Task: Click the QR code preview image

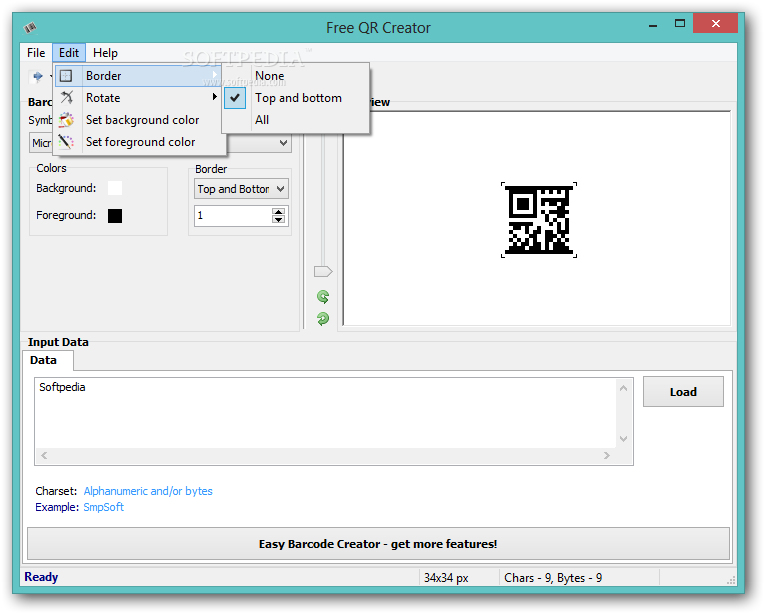Action: pyautogui.click(x=539, y=220)
